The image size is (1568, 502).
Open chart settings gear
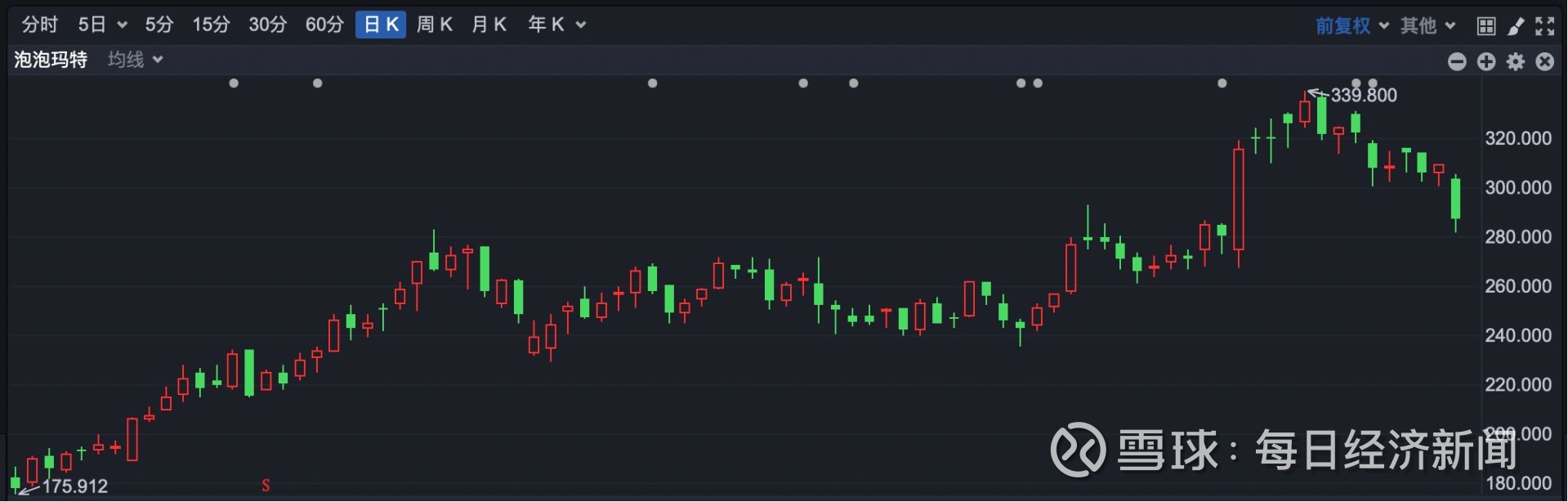[x=1516, y=61]
